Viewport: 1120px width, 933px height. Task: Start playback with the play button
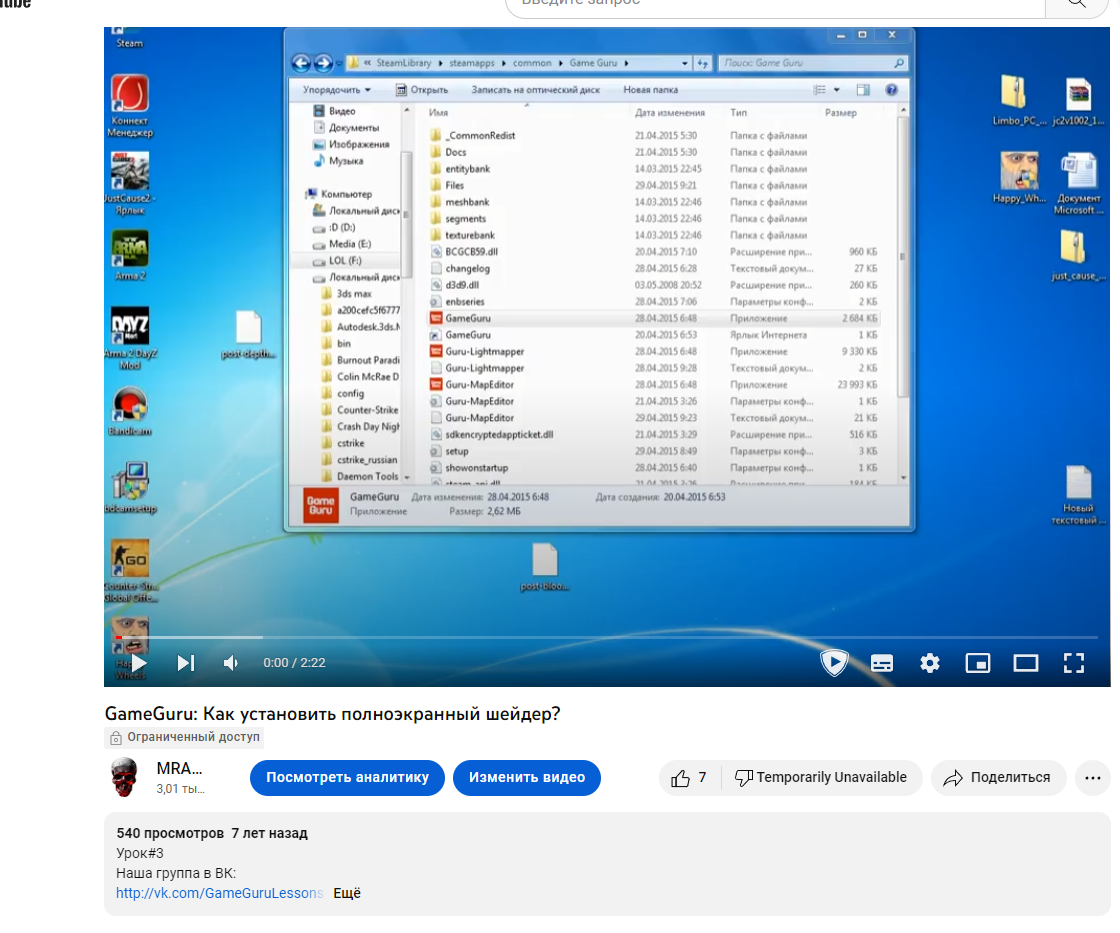tap(139, 663)
